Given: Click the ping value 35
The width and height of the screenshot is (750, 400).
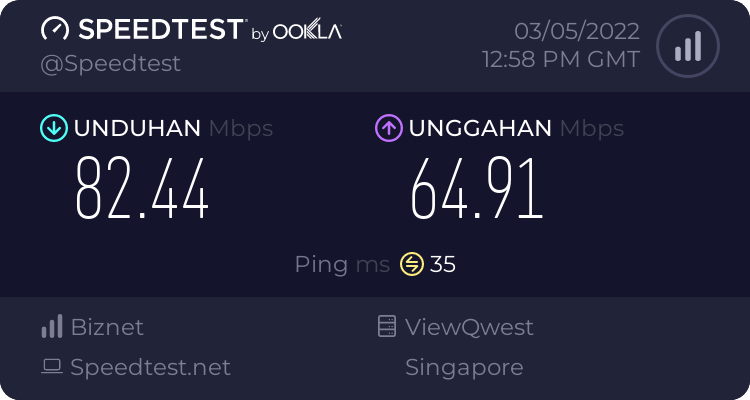Looking at the screenshot, I should 443,264.
